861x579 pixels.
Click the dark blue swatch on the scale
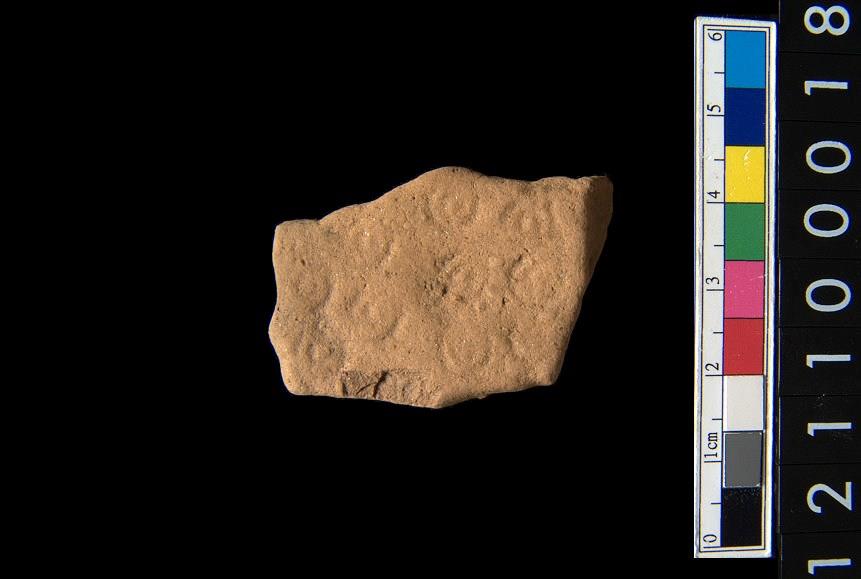point(745,117)
